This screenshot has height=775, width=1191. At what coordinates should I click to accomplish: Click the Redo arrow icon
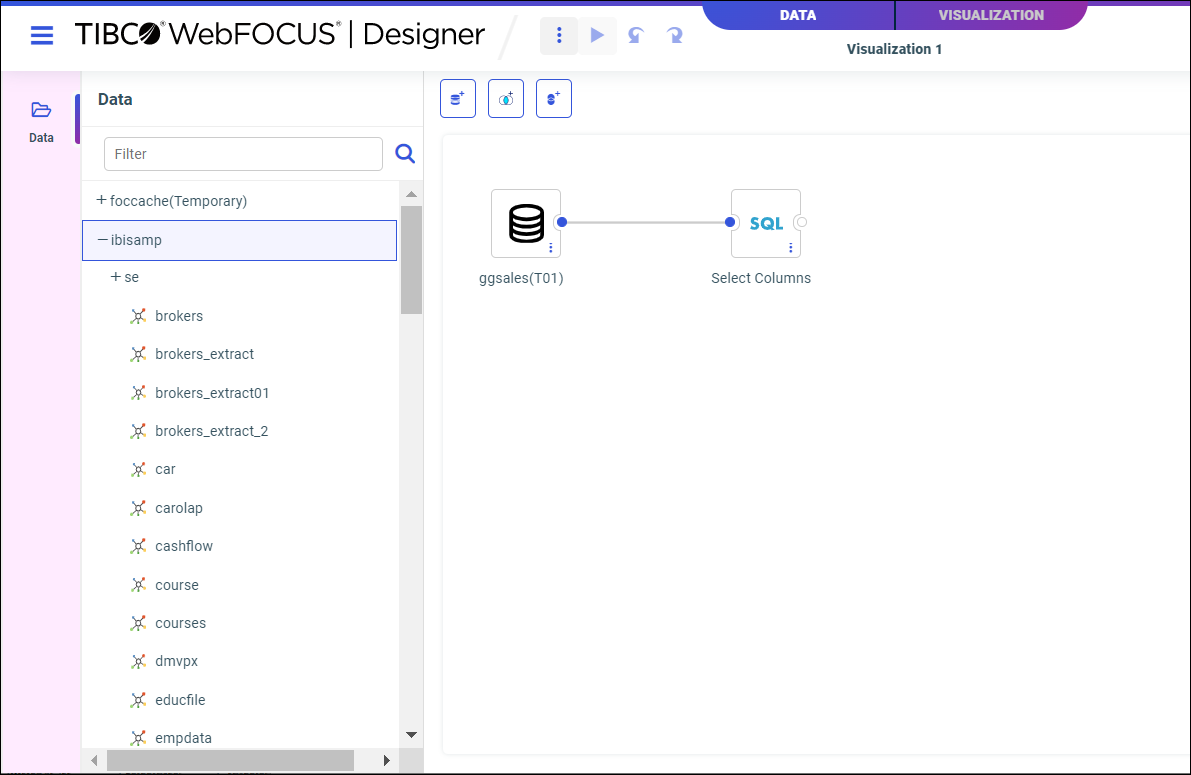point(674,35)
